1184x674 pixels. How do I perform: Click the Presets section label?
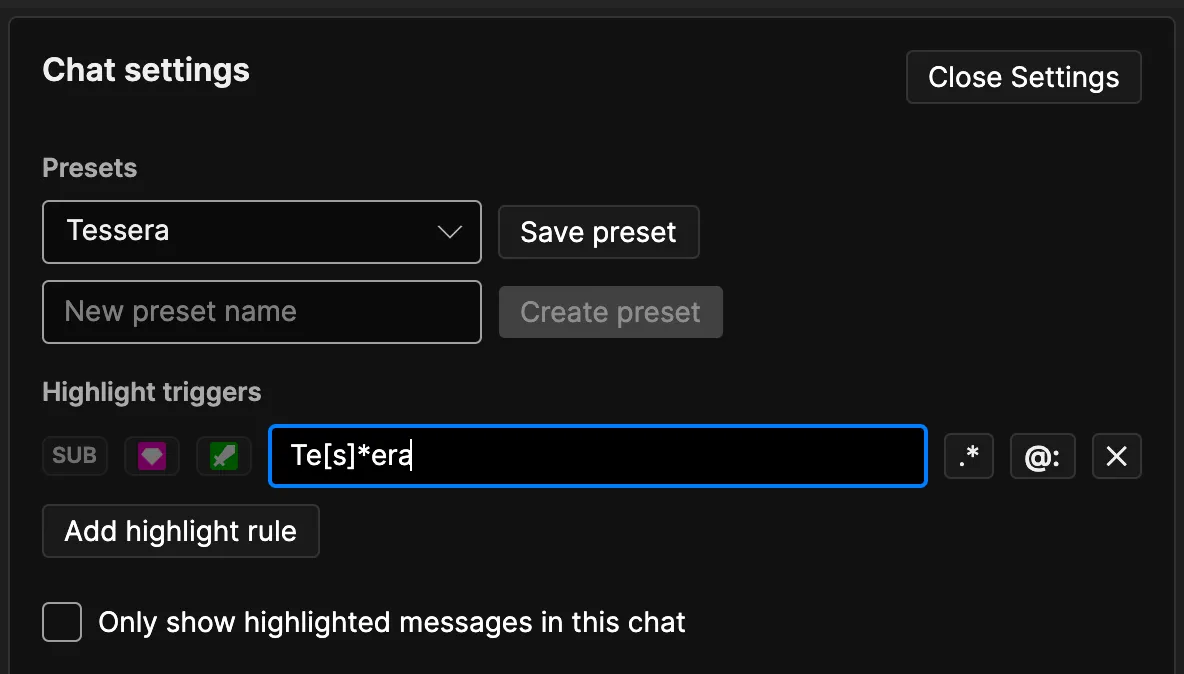coord(90,168)
